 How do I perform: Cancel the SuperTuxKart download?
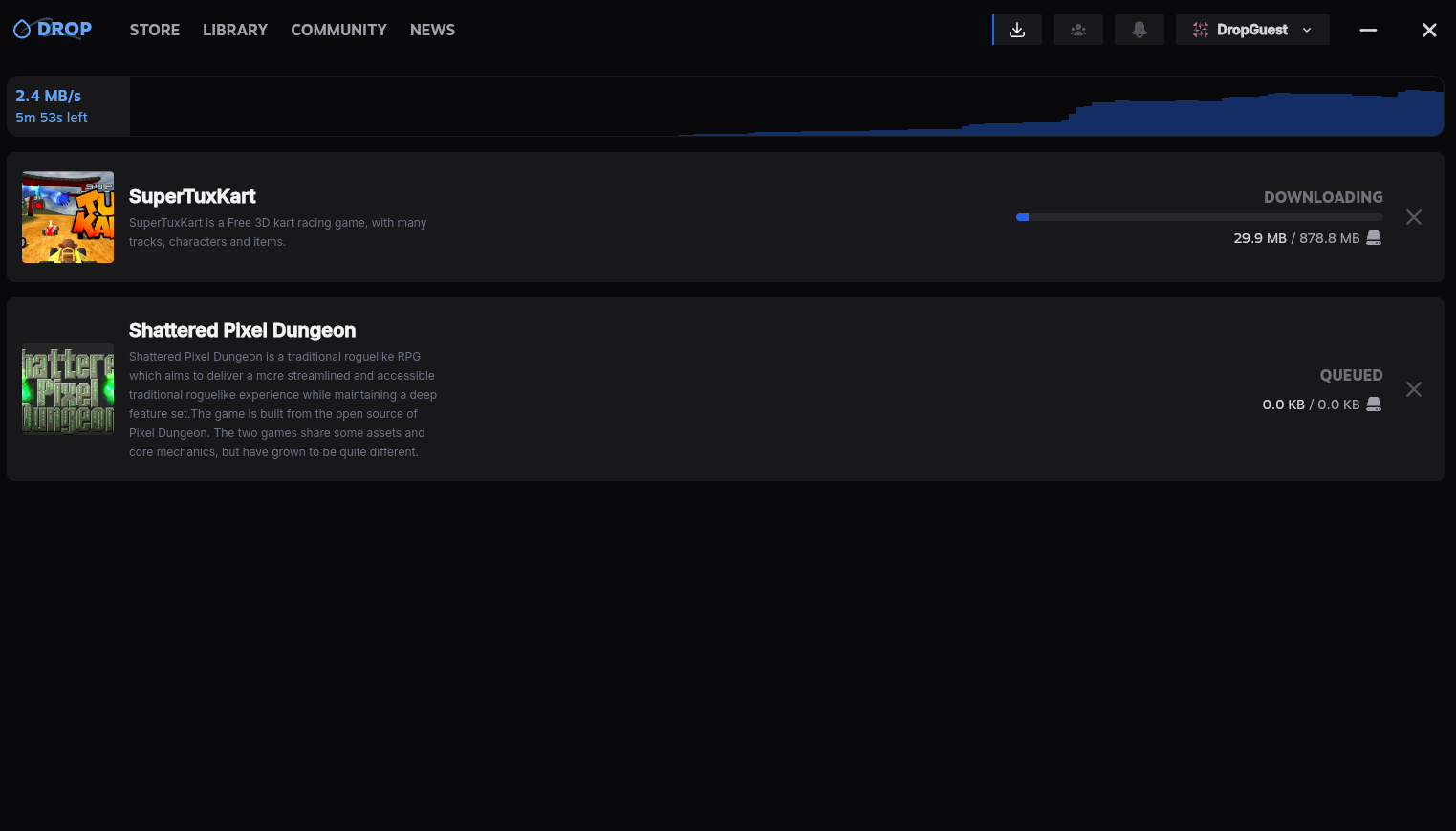1413,217
